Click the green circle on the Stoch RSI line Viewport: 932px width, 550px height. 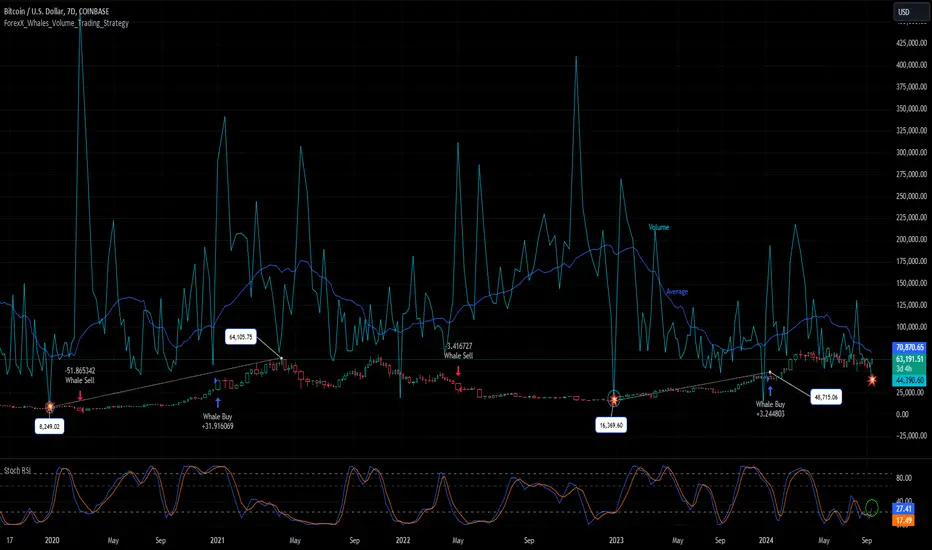[871, 508]
